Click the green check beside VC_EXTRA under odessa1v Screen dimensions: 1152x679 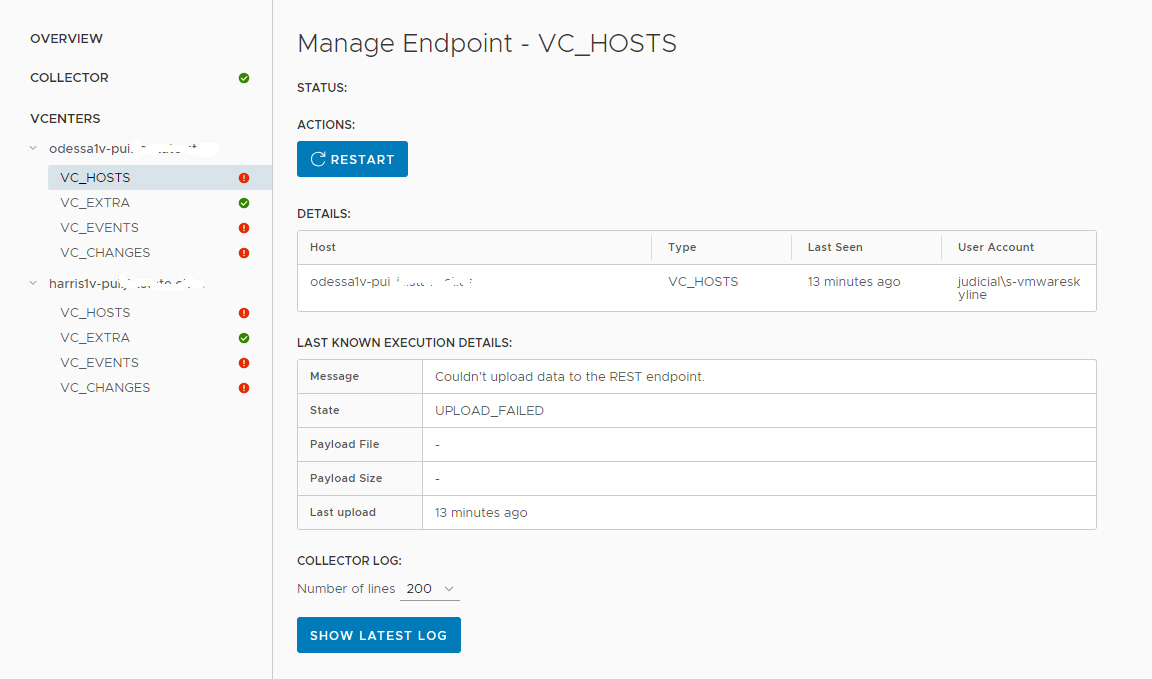coord(243,202)
